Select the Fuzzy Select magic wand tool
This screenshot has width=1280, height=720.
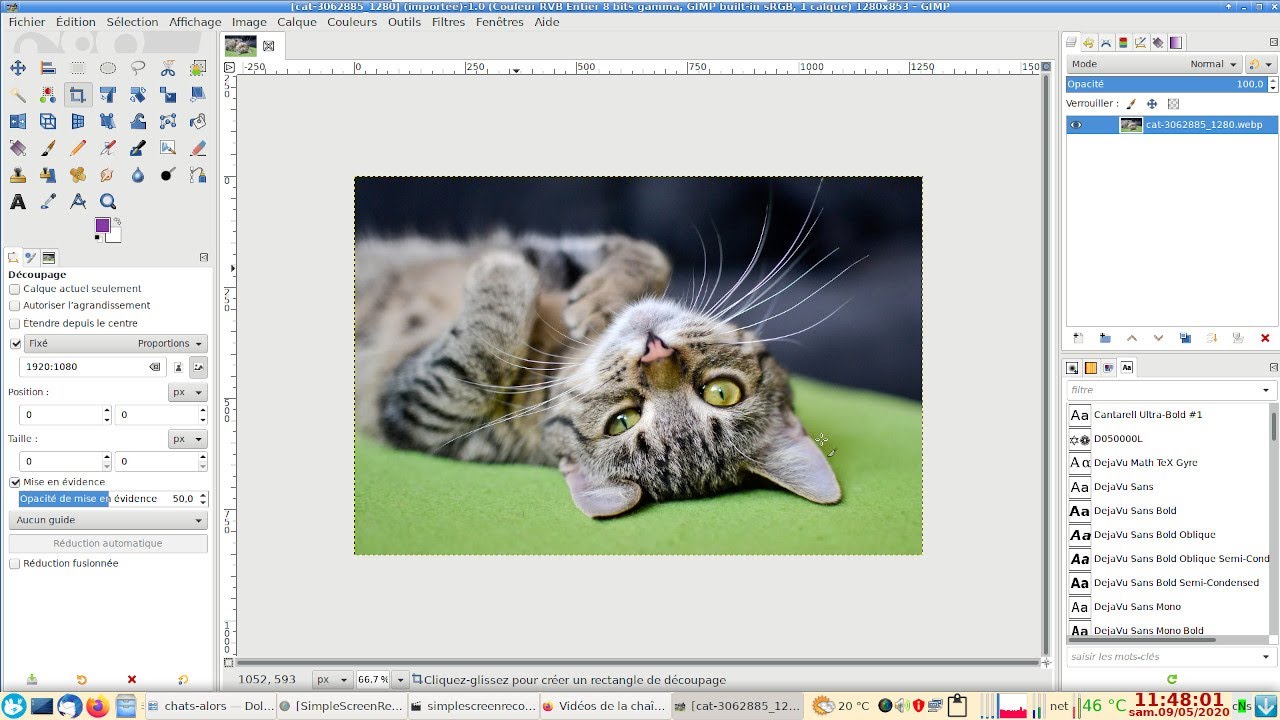pyautogui.click(x=18, y=95)
